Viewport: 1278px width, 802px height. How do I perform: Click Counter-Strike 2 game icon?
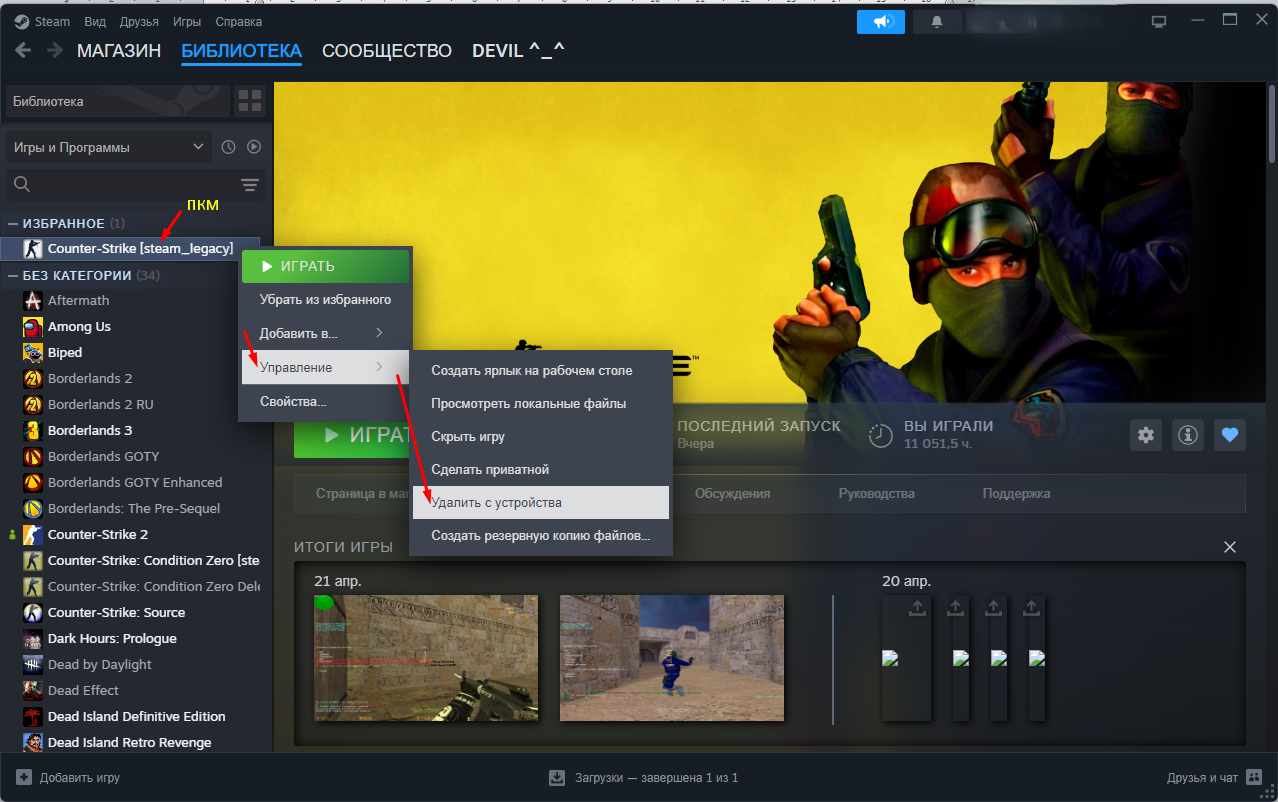point(33,534)
